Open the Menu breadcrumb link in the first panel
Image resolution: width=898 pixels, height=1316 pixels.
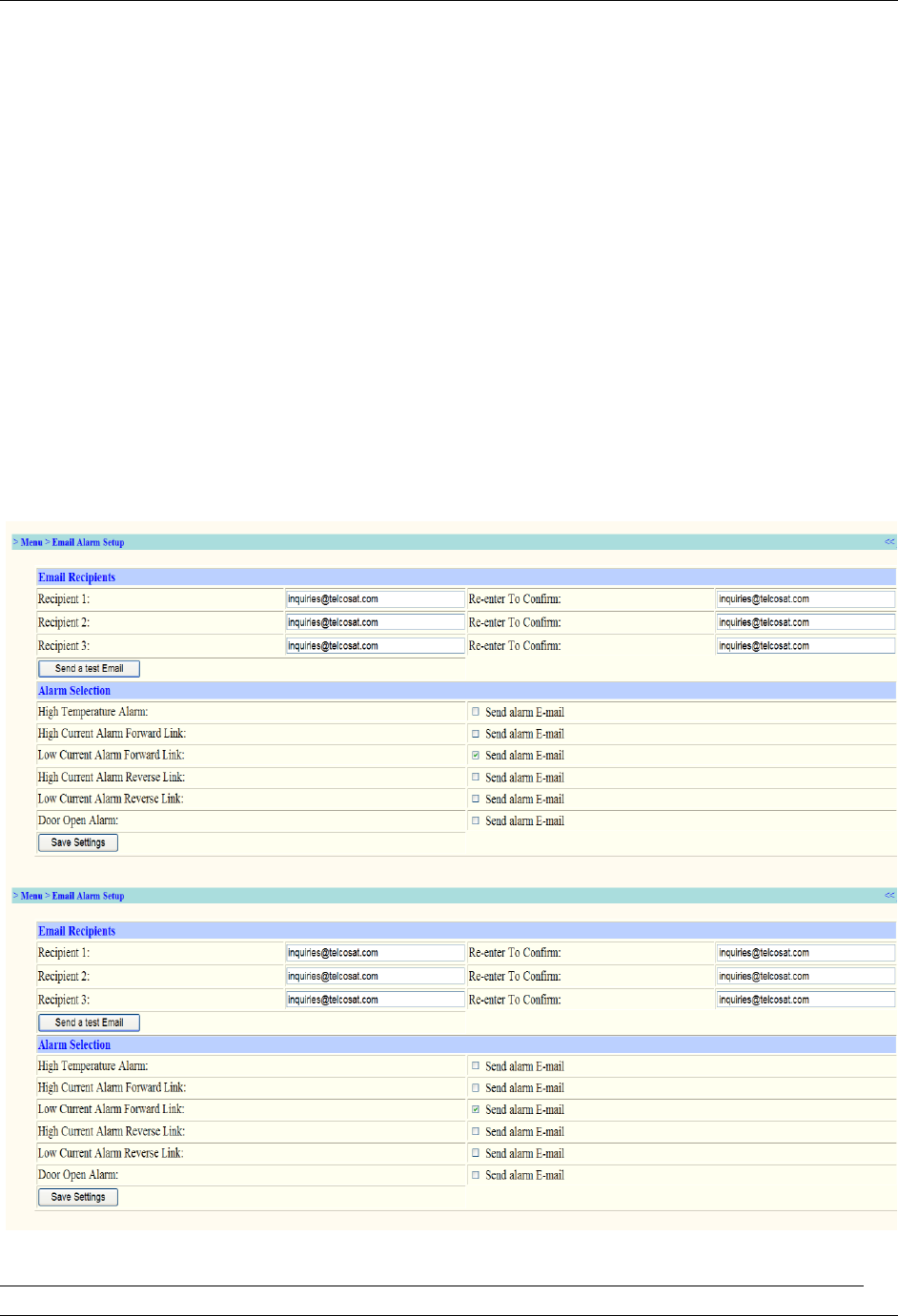[x=31, y=542]
